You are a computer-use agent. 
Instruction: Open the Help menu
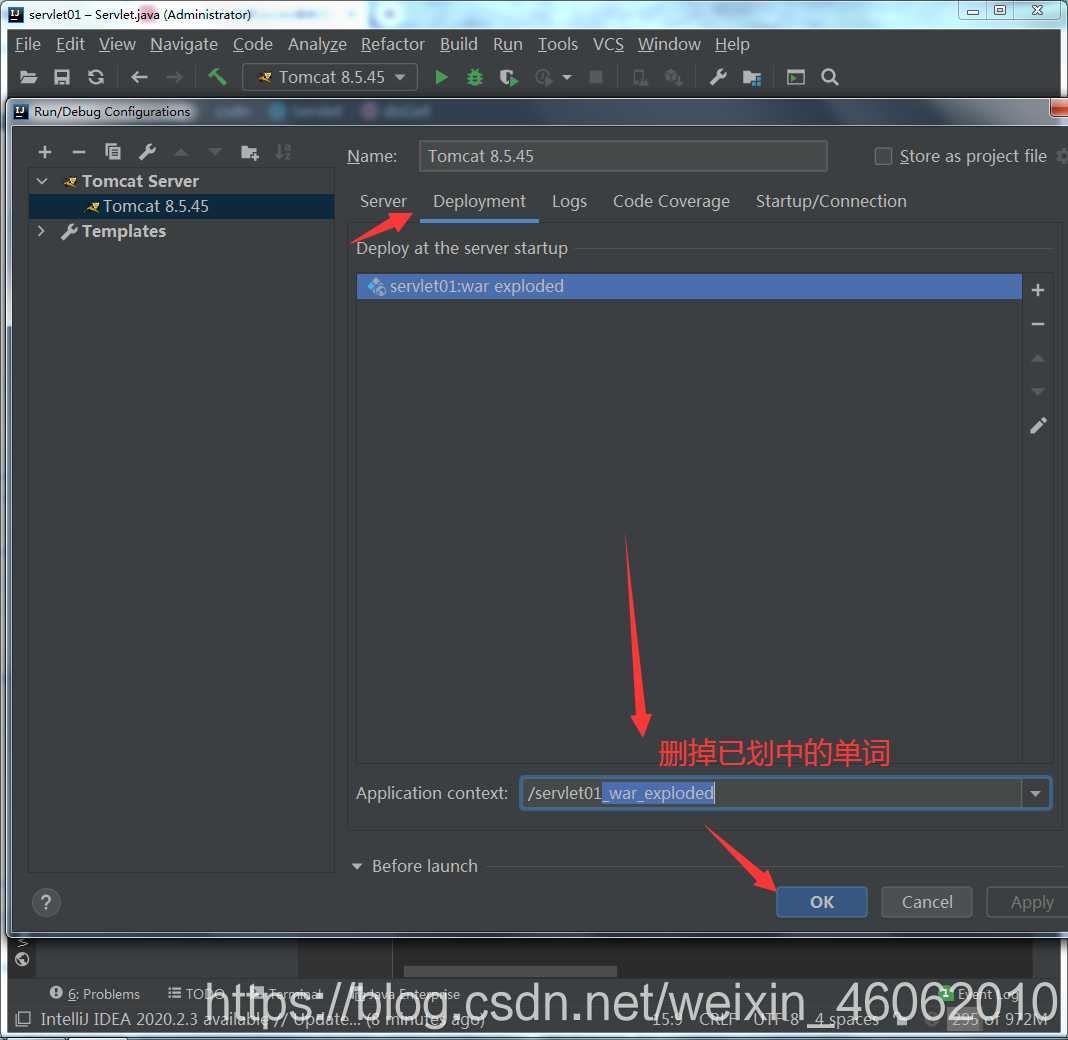pos(732,44)
